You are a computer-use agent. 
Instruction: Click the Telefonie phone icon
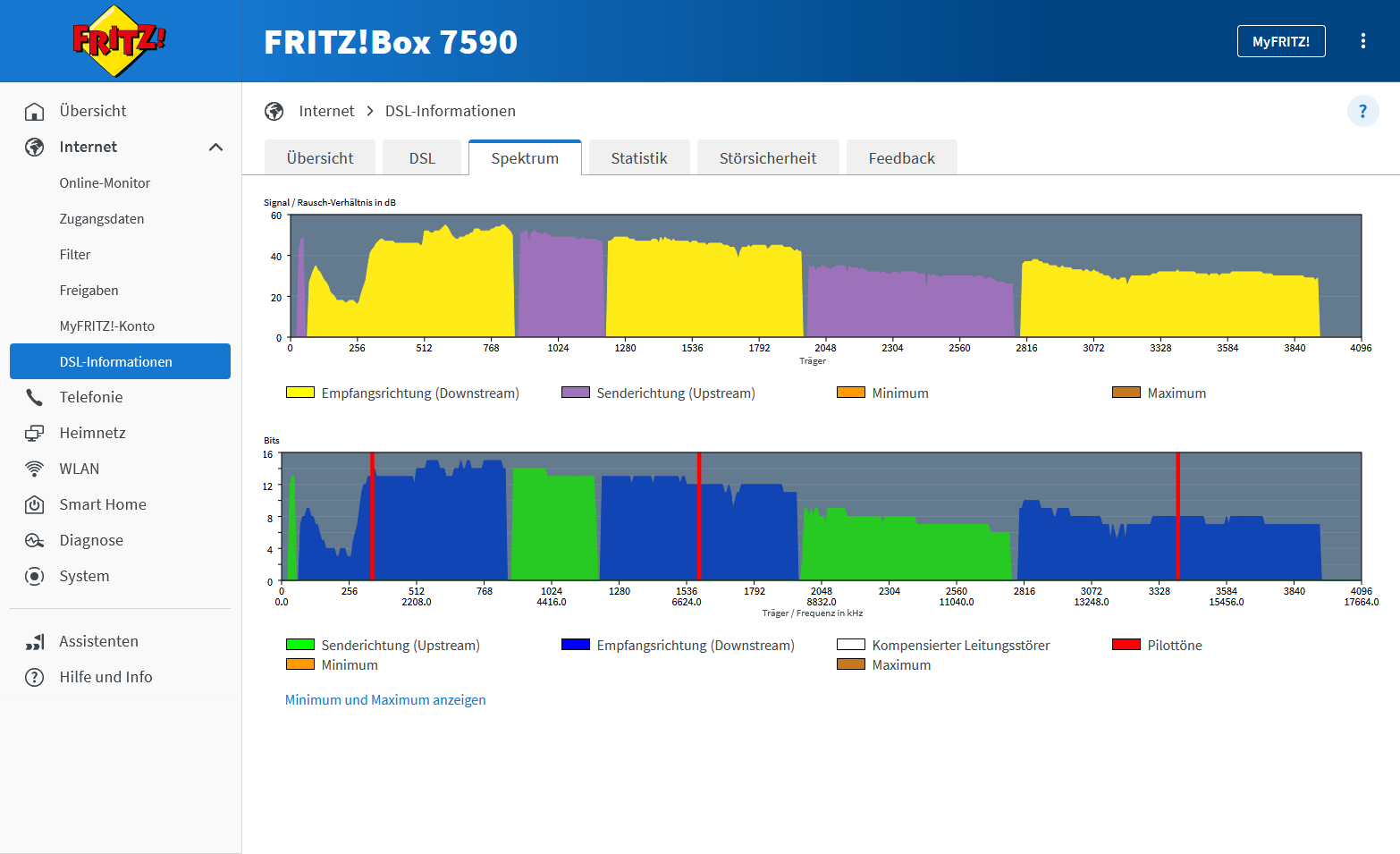(x=34, y=397)
